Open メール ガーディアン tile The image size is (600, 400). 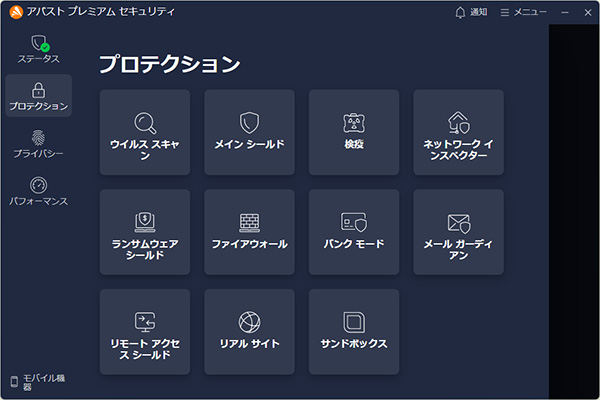click(x=458, y=232)
